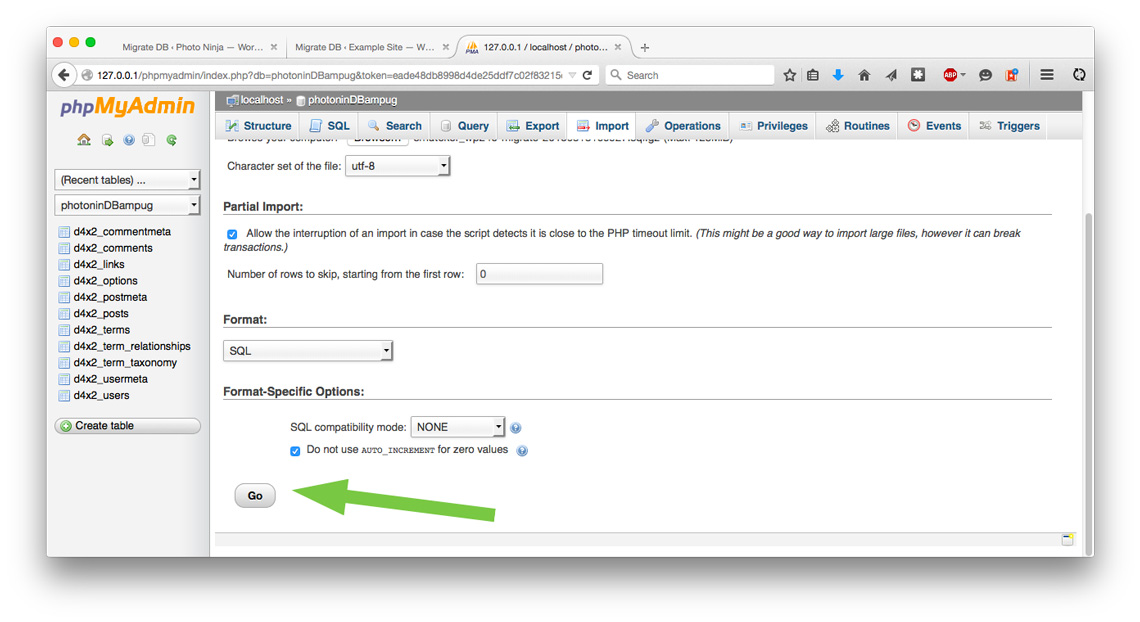Toggle allow interruption of import checkbox
Viewport: 1140px width, 622px height.
click(x=232, y=234)
